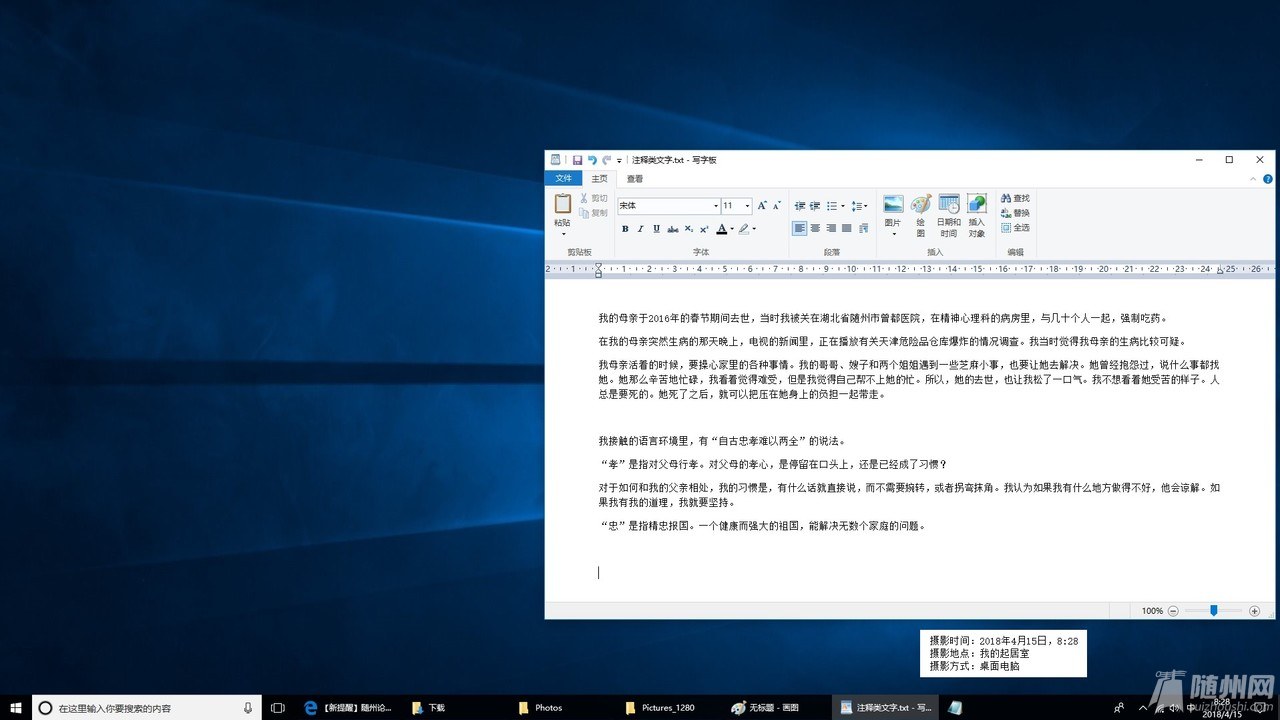The width and height of the screenshot is (1280, 720).
Task: Open the Windows Start menu
Action: 16,708
